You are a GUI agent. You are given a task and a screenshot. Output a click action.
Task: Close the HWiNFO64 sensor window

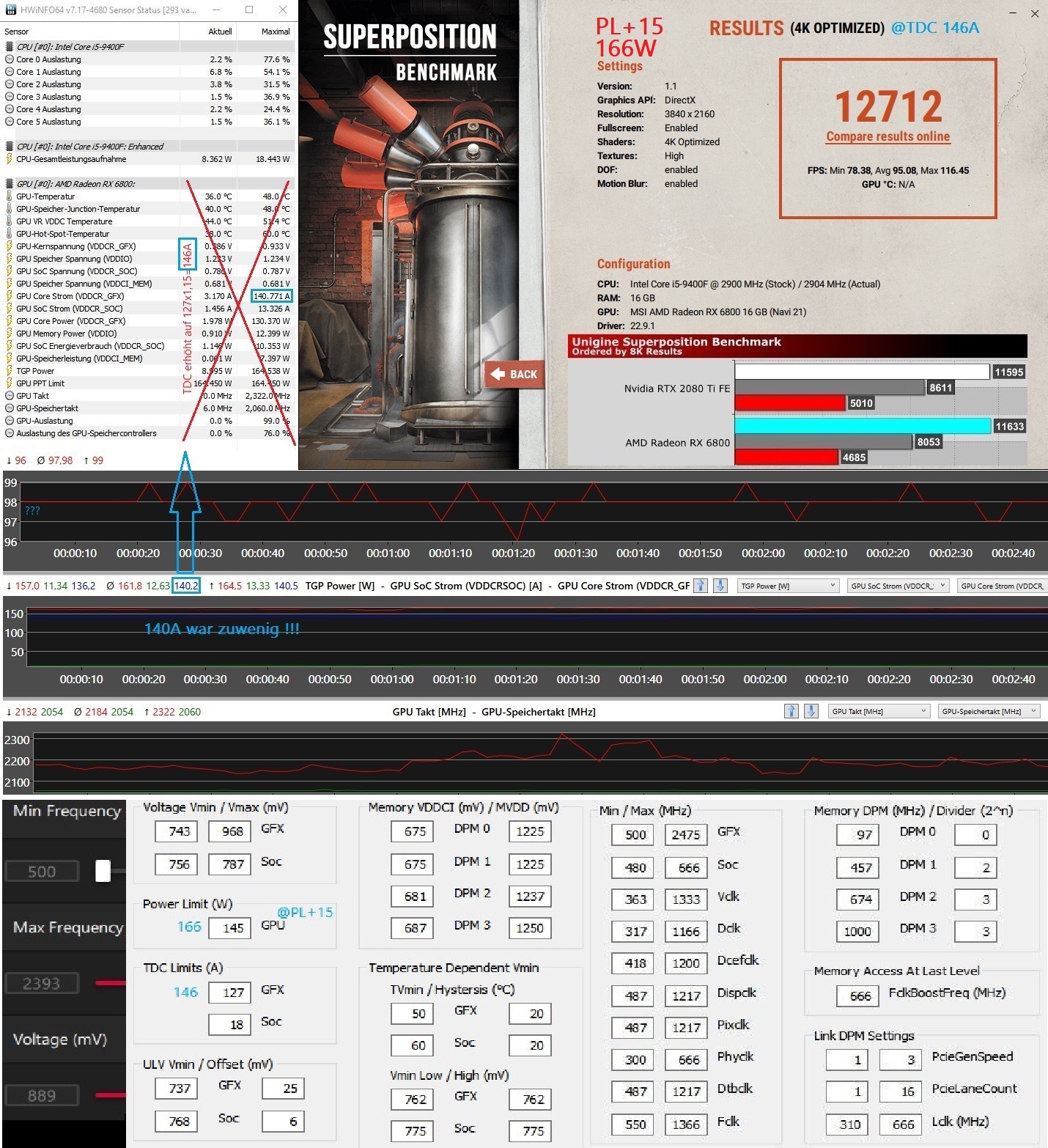click(x=283, y=10)
